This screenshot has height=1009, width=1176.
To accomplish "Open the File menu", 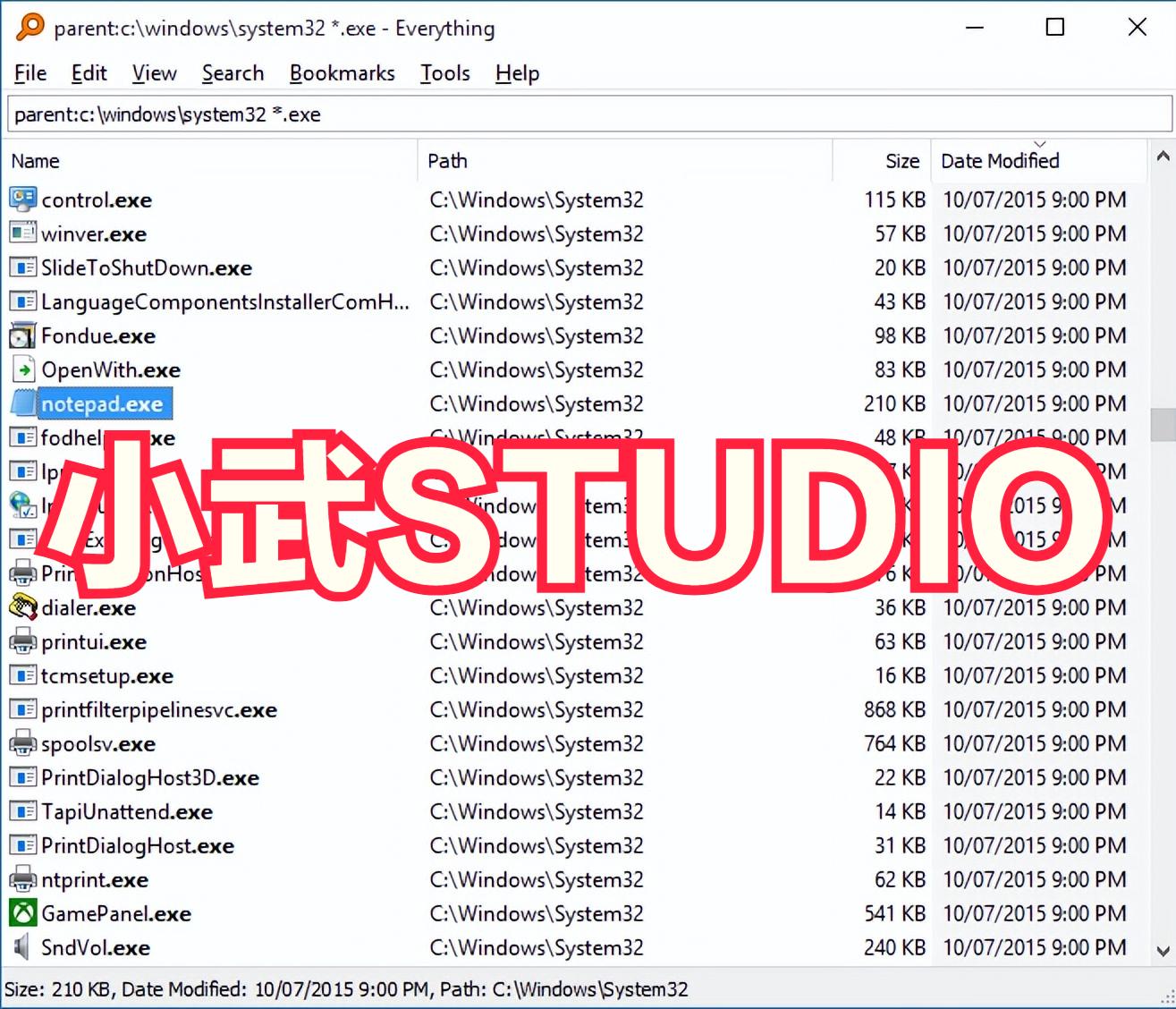I will [x=30, y=73].
